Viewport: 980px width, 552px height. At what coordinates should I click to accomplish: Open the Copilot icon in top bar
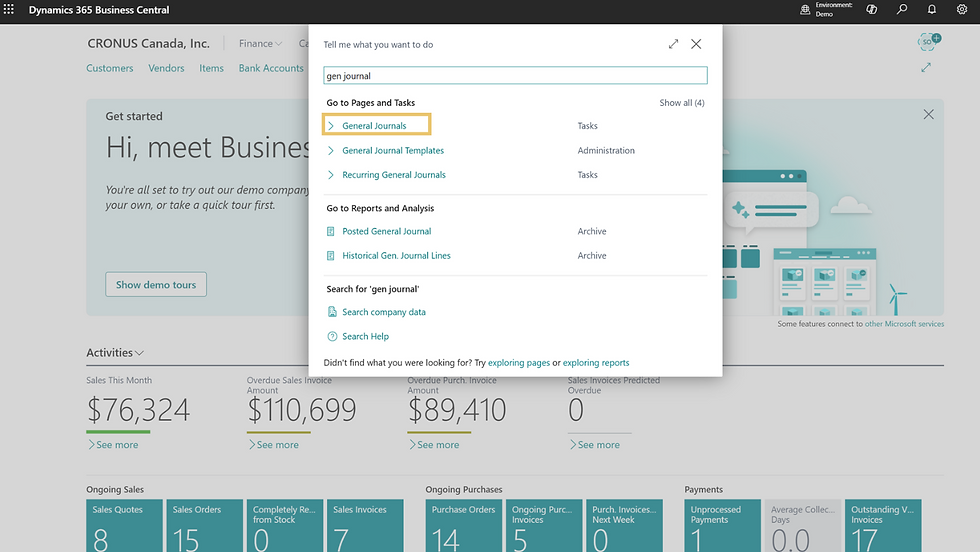[x=871, y=9]
